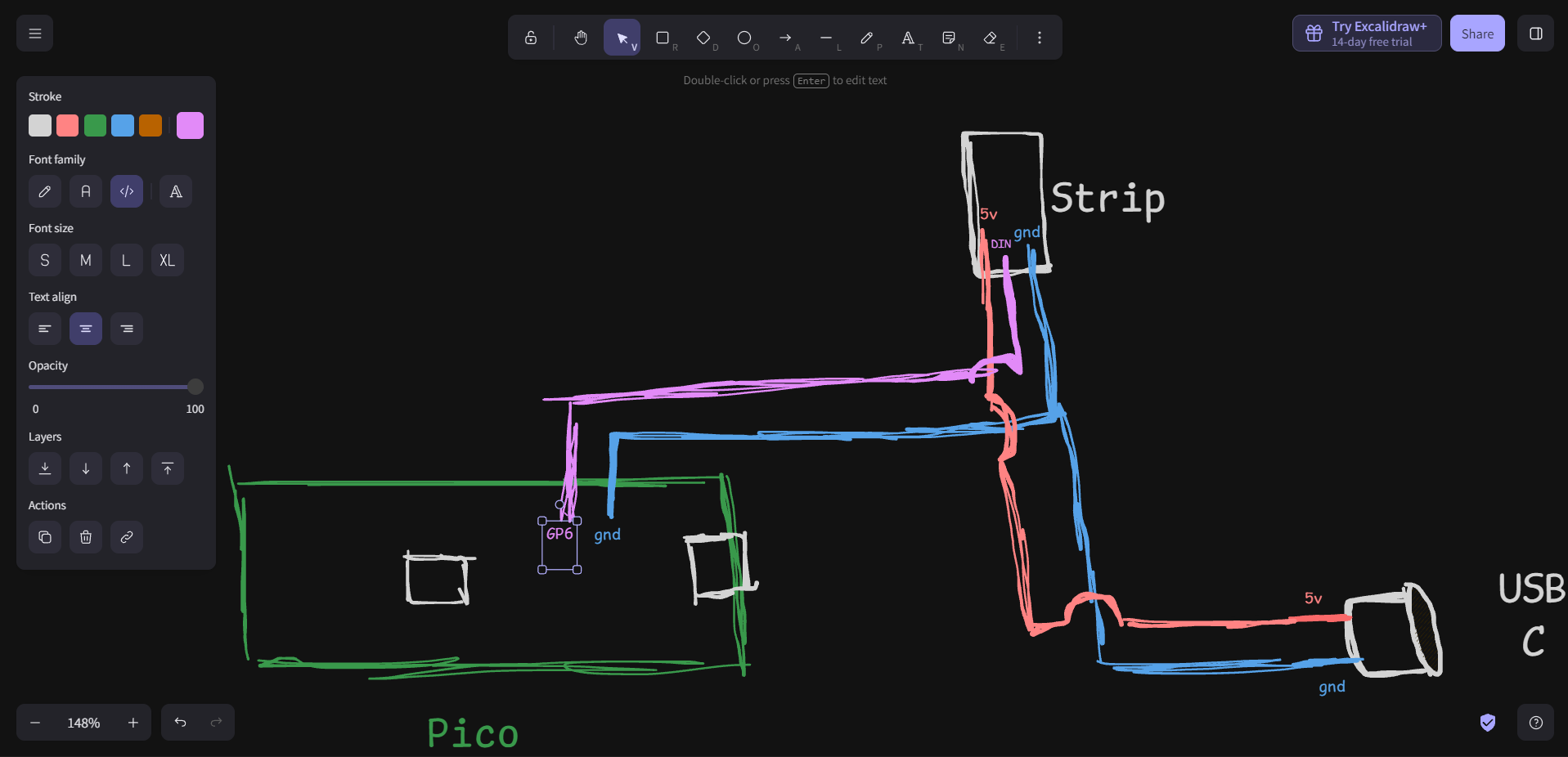Select the Arrow tool
This screenshot has width=1568, height=757.
pyautogui.click(x=785, y=38)
